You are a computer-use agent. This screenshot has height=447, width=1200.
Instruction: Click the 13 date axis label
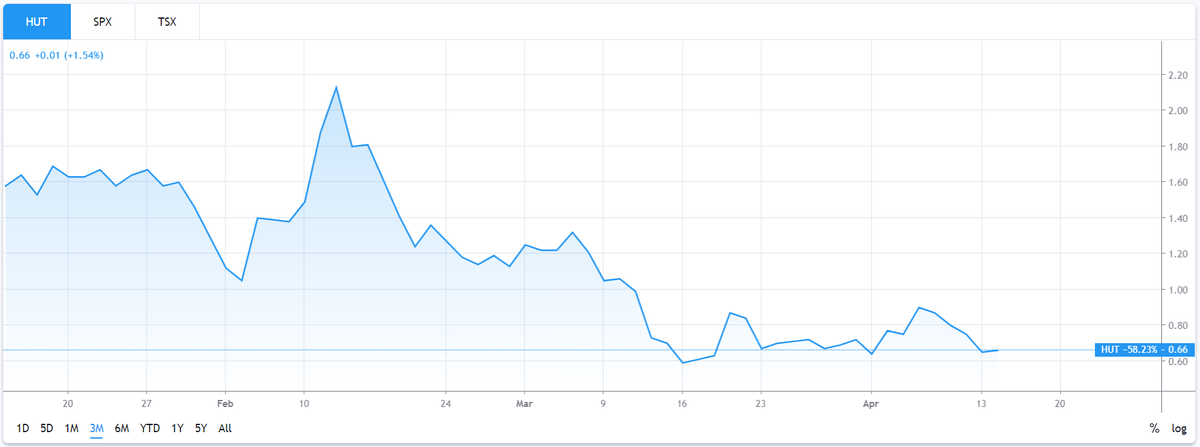pos(981,403)
